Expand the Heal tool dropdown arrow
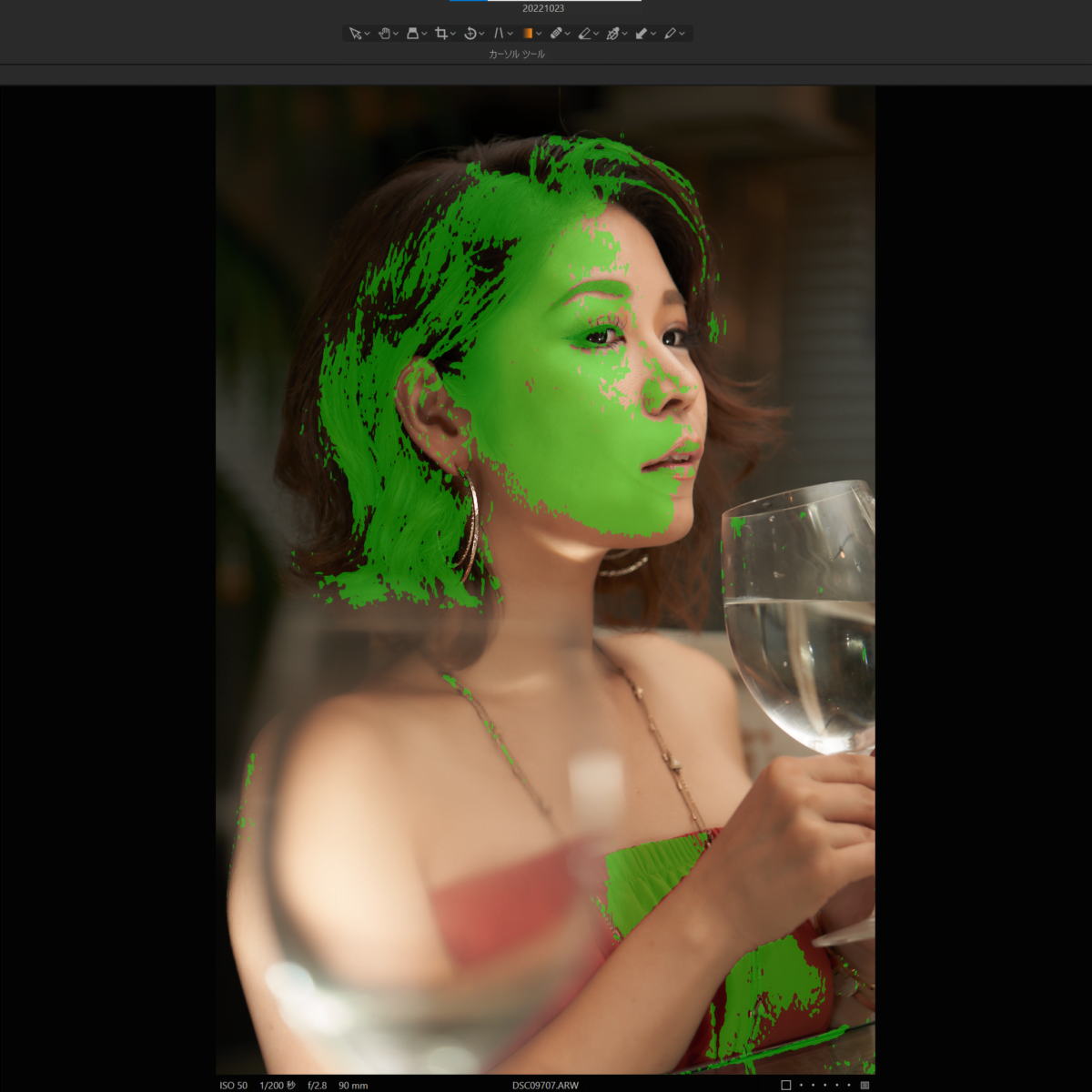Image resolution: width=1092 pixels, height=1092 pixels. (x=568, y=35)
